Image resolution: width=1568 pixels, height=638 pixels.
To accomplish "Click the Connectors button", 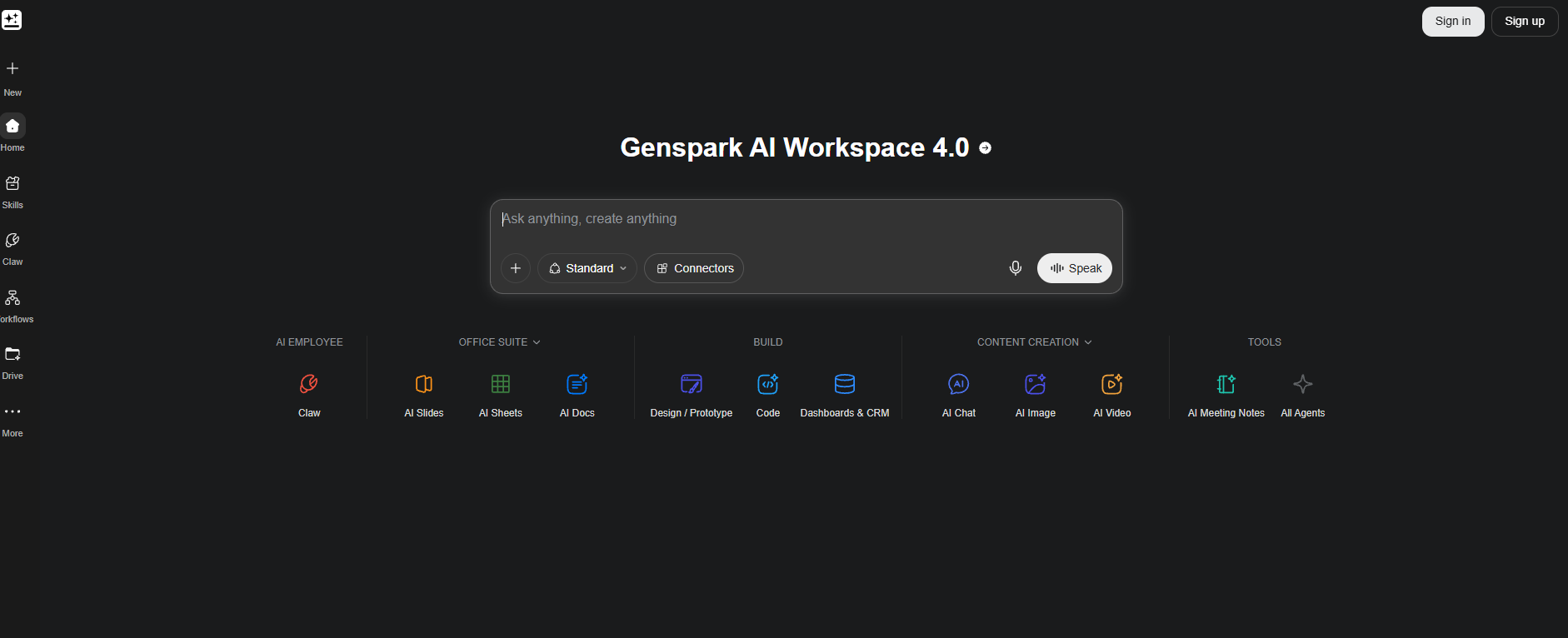I will (694, 268).
